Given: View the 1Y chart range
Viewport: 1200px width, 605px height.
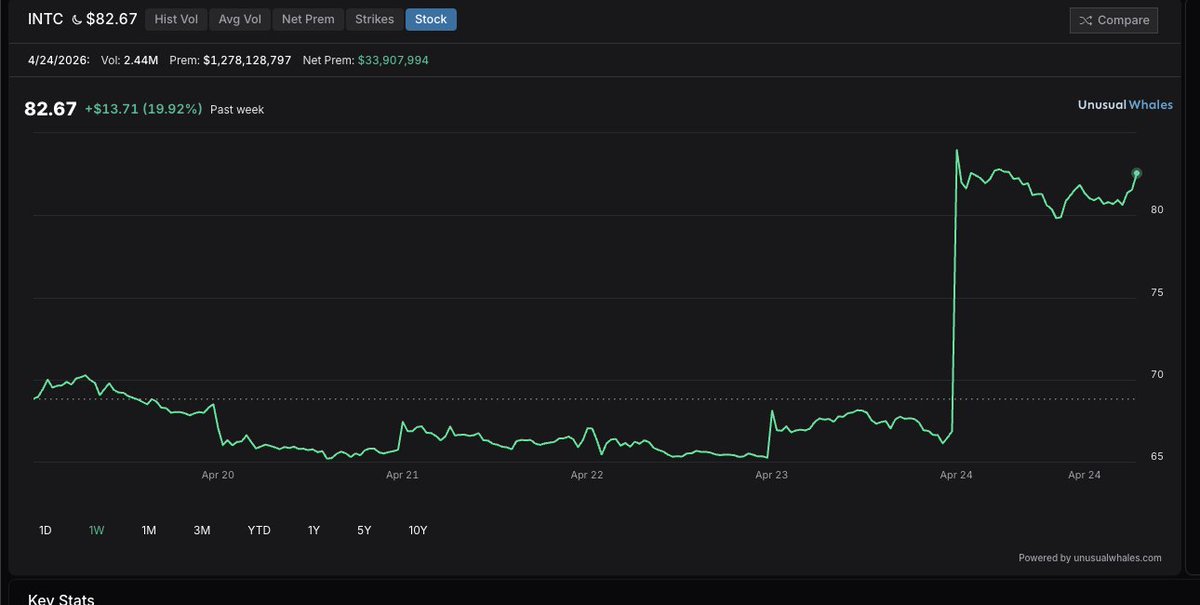Looking at the screenshot, I should (313, 530).
